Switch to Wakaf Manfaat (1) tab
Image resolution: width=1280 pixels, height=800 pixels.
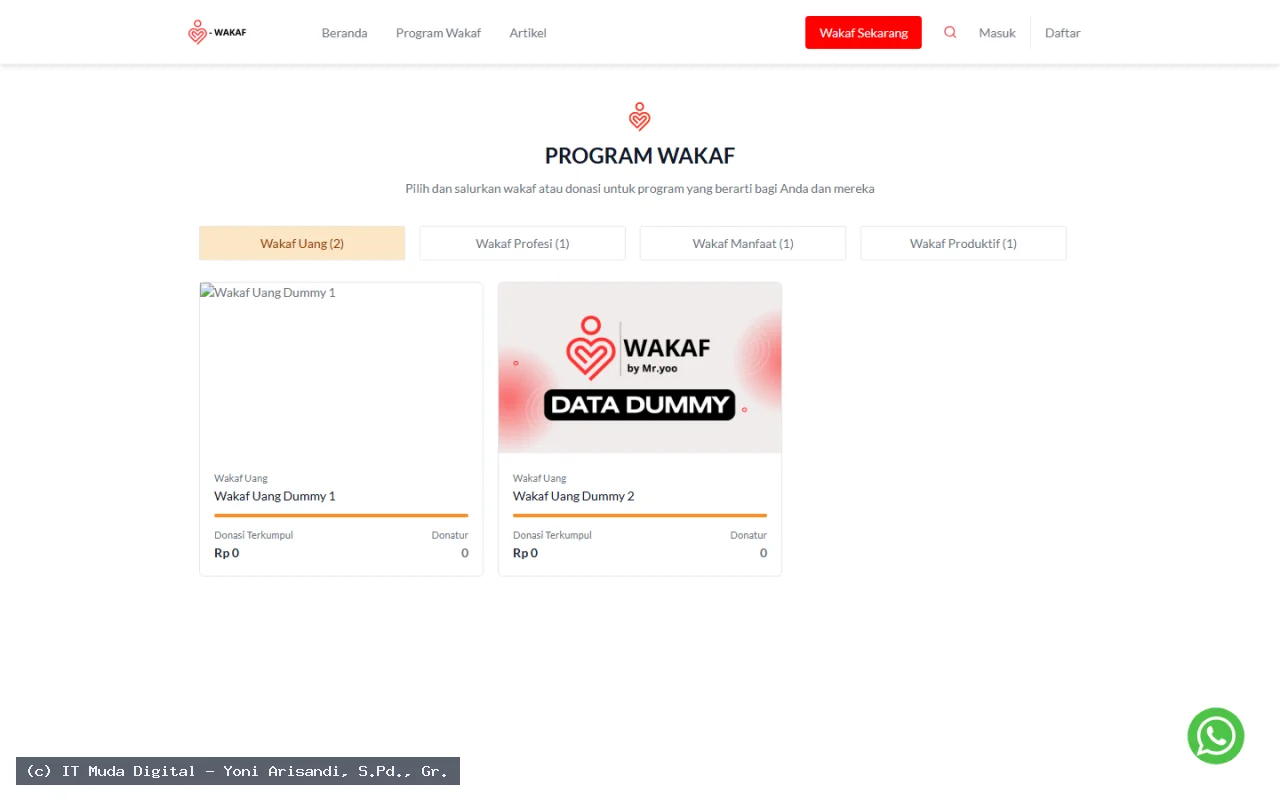pyautogui.click(x=743, y=243)
